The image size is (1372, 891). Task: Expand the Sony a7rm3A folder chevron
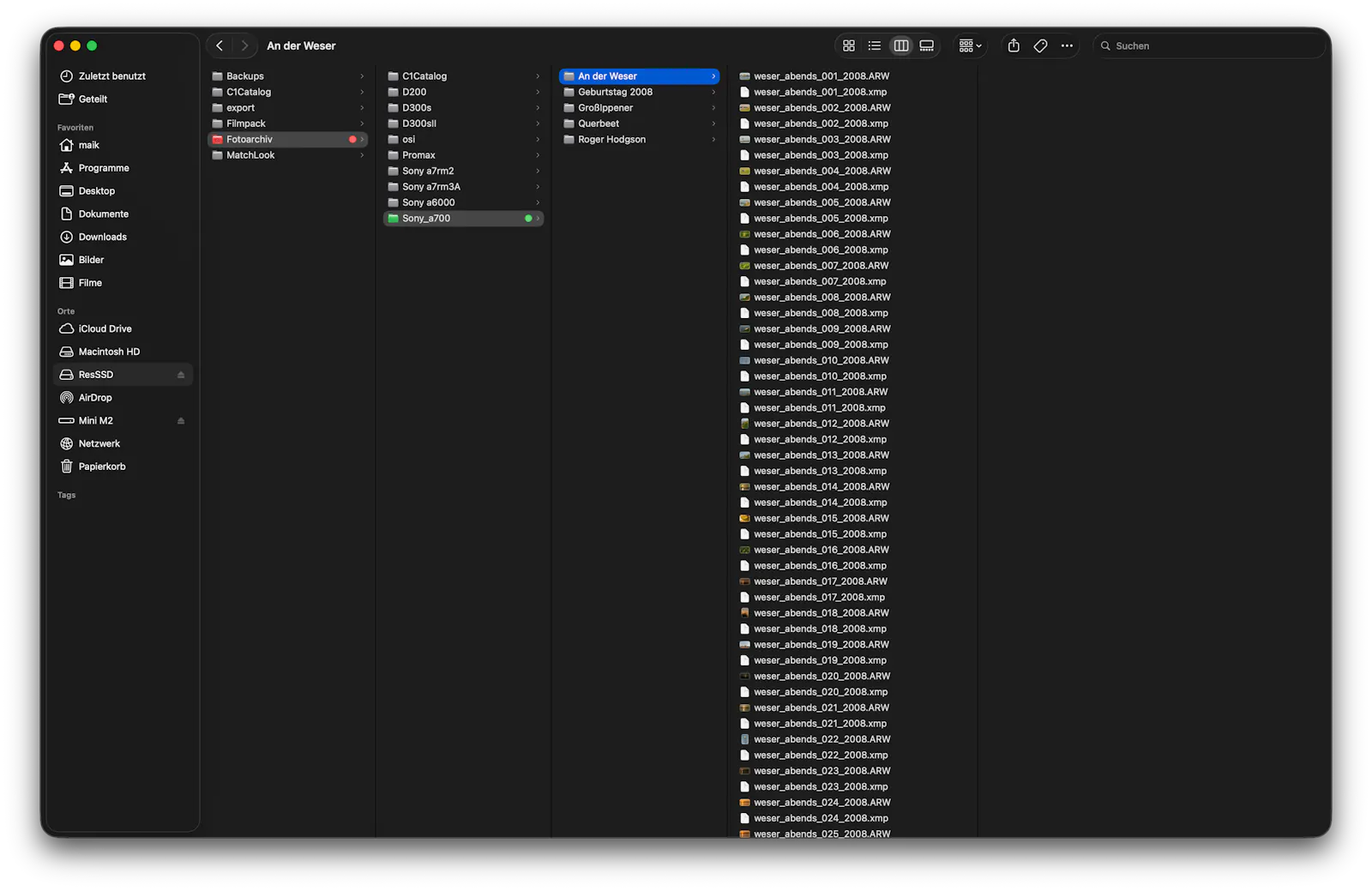tap(538, 187)
